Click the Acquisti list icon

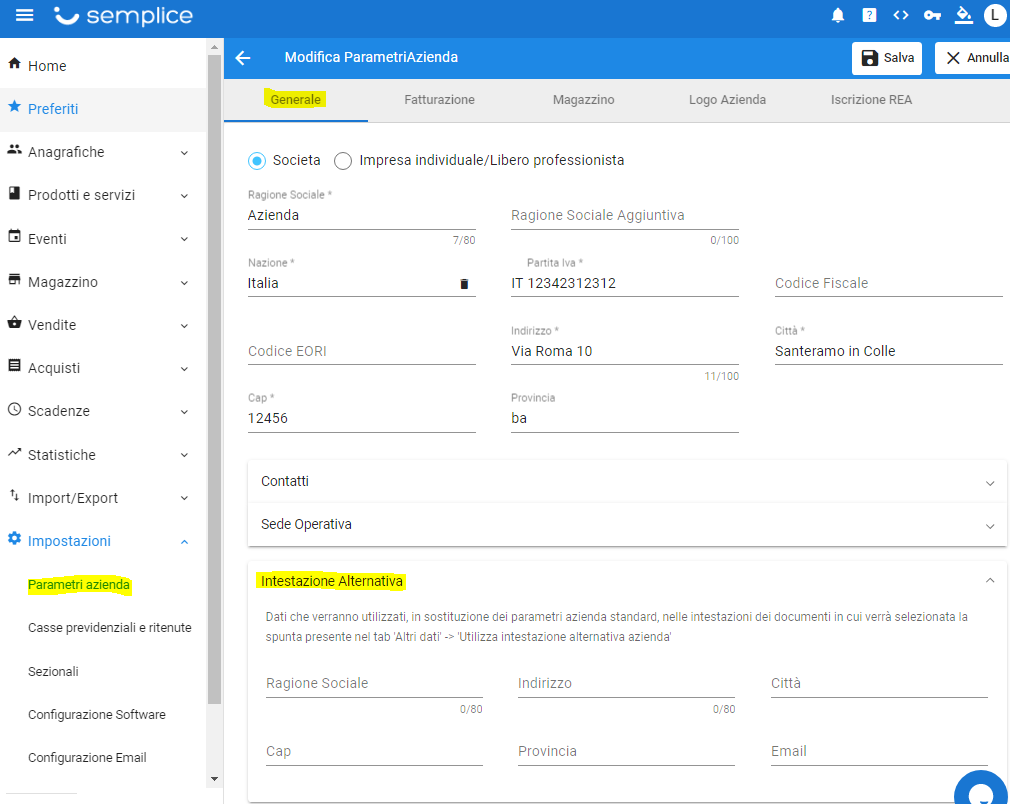click(14, 365)
